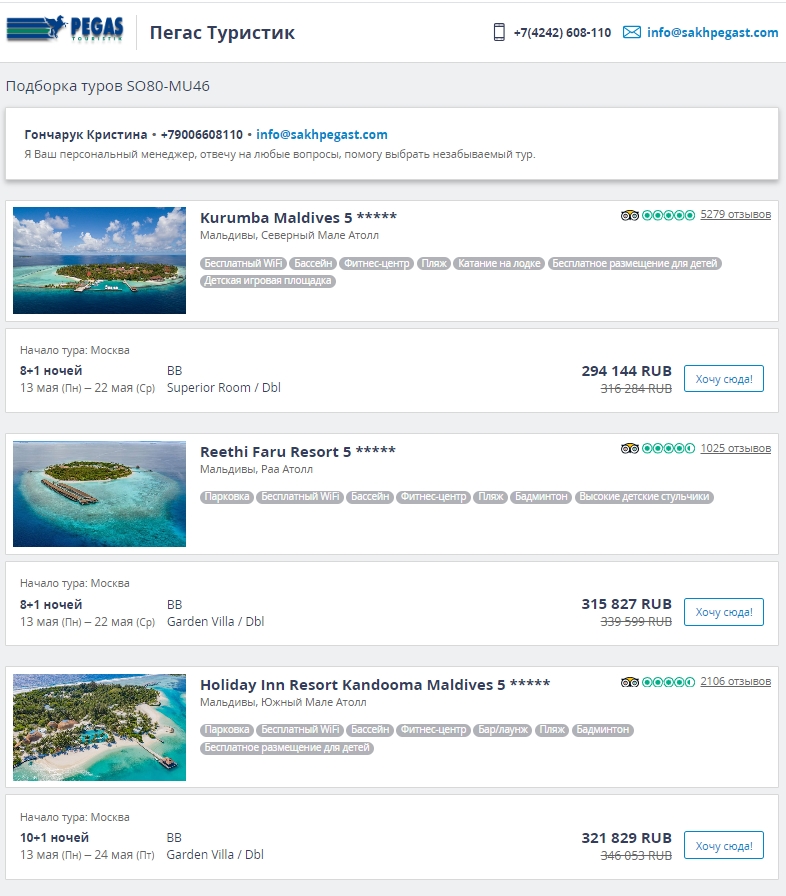Click Детская игровая площадка tag
The width and height of the screenshot is (786, 896).
coord(267,281)
